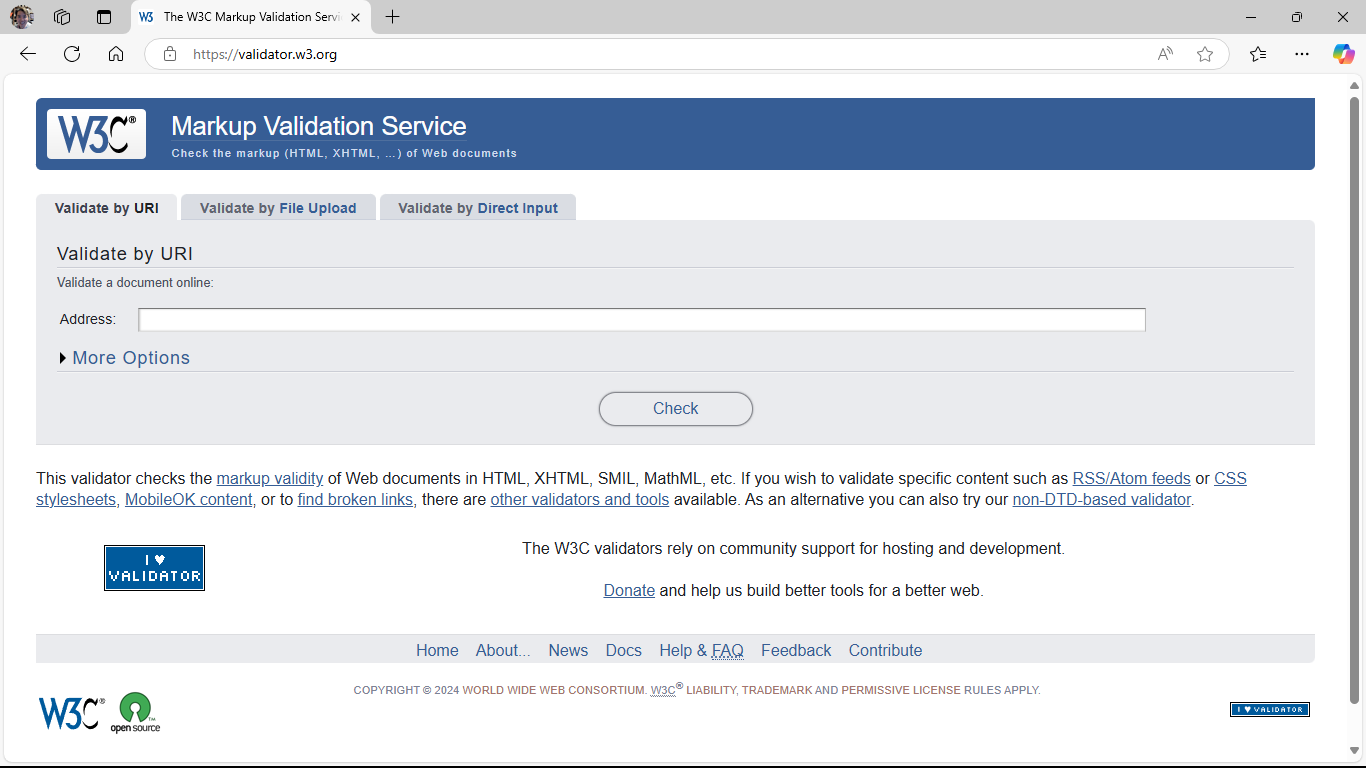Switch to the Validate by File Upload tab

click(278, 207)
